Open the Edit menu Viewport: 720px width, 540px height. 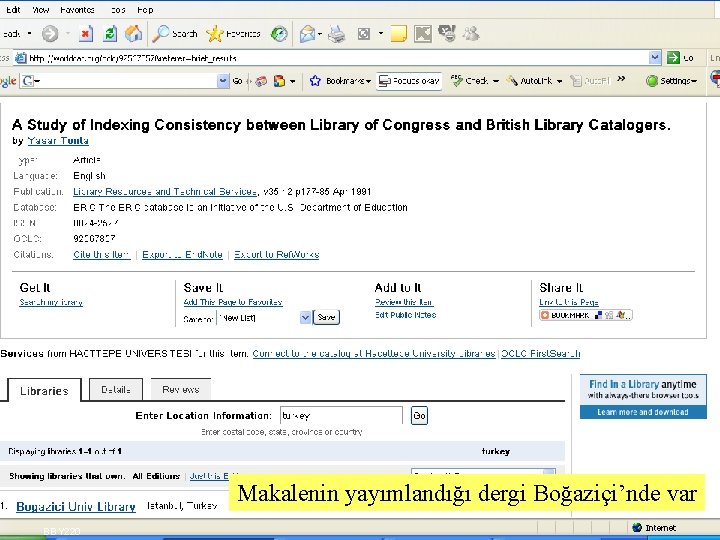click(x=13, y=10)
